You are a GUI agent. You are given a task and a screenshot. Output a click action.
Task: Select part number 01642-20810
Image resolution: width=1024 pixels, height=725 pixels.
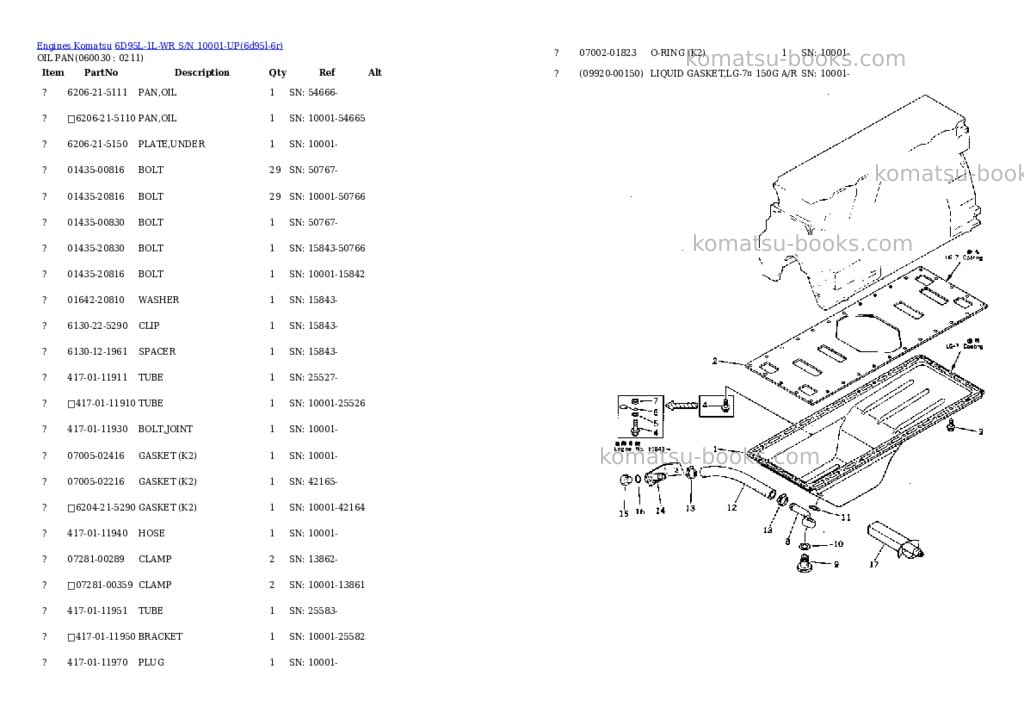95,300
